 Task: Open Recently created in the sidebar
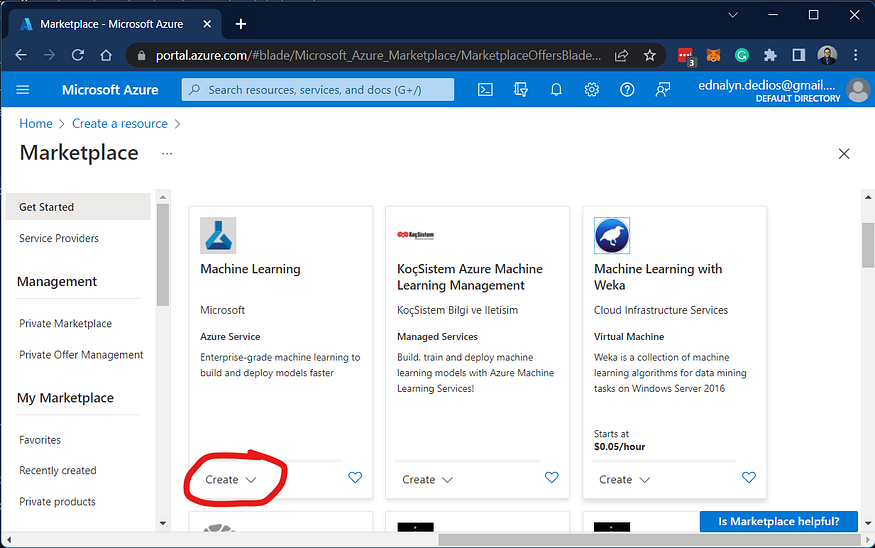[x=57, y=470]
